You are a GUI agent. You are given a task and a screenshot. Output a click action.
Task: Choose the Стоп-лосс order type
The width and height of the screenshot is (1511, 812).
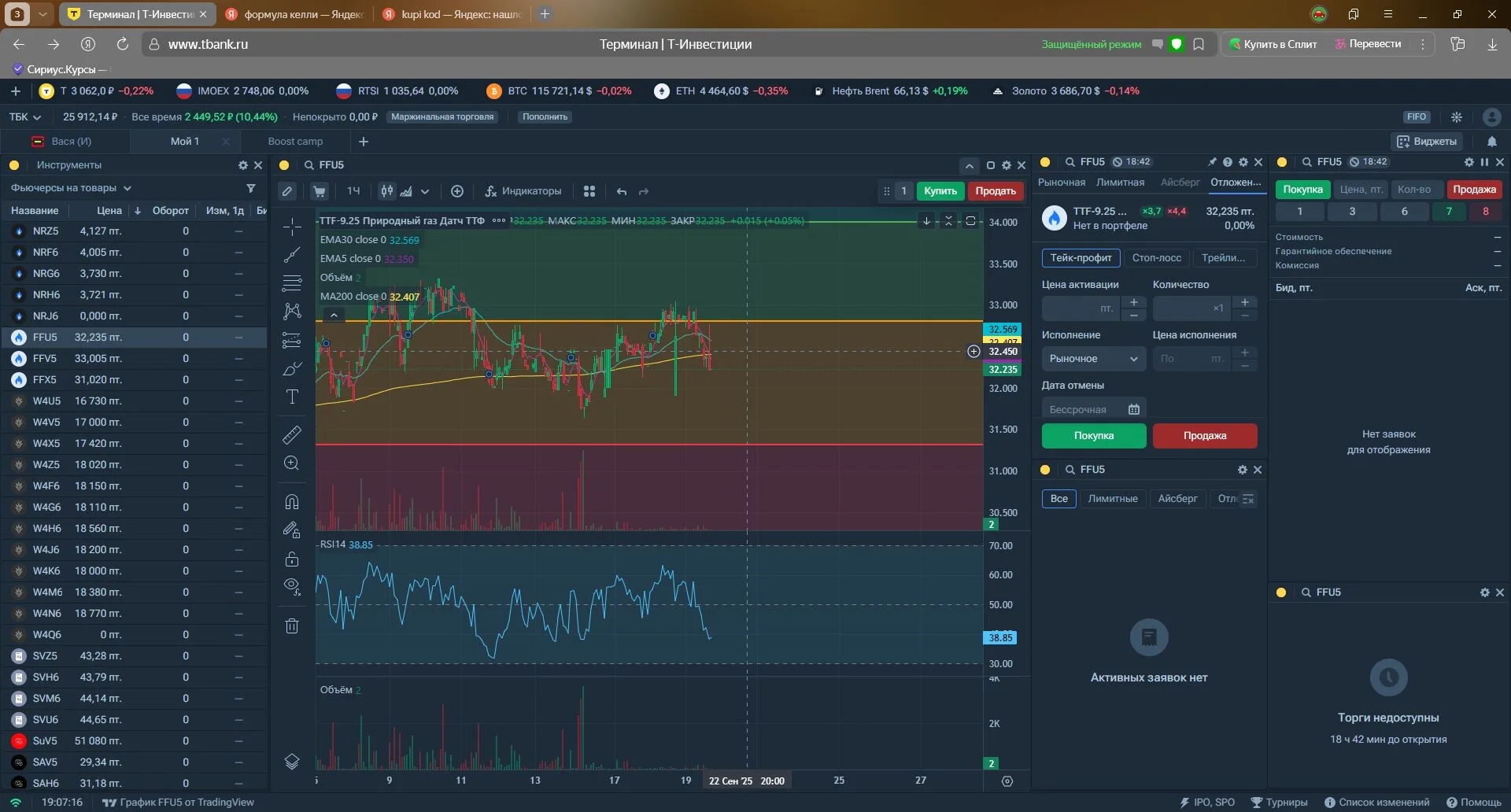click(1156, 258)
